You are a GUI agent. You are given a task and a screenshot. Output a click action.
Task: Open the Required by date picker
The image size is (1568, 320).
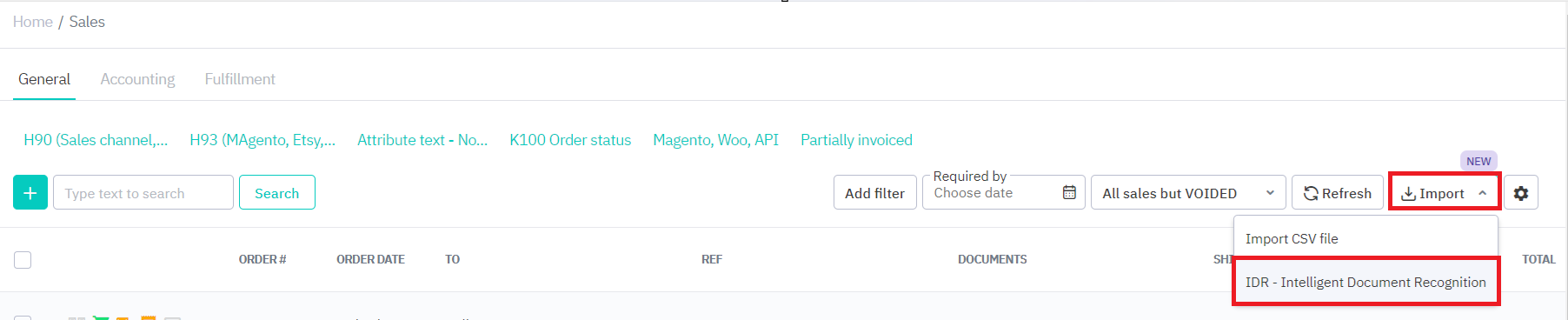pyautogui.click(x=1003, y=193)
